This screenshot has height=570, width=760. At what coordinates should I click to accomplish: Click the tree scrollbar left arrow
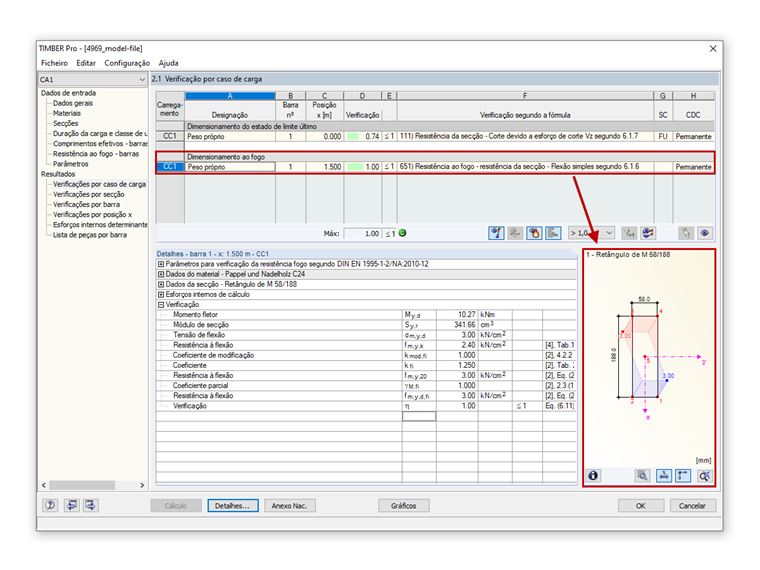point(44,485)
